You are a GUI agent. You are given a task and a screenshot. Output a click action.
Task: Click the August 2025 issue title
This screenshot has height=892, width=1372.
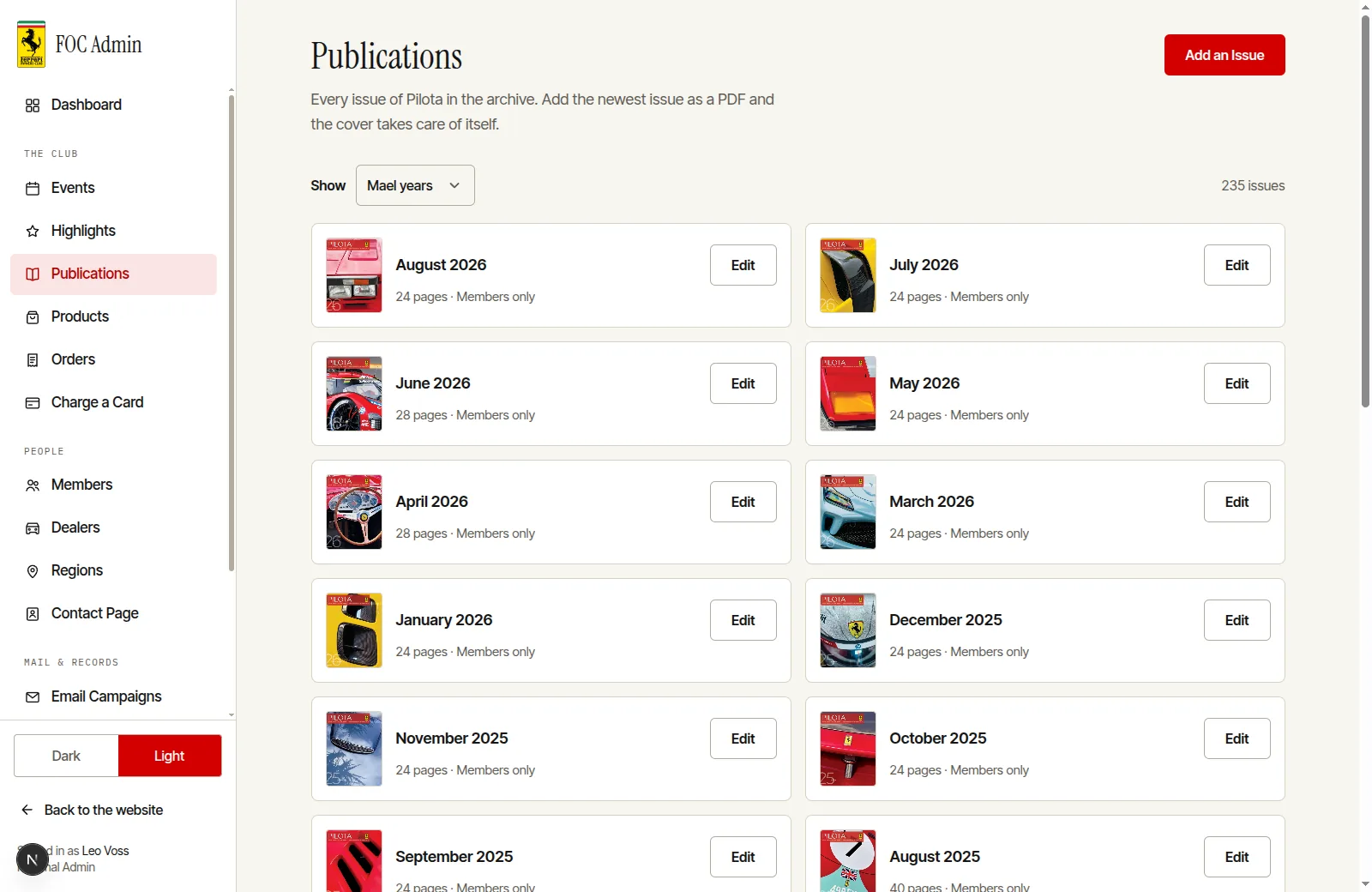point(935,857)
